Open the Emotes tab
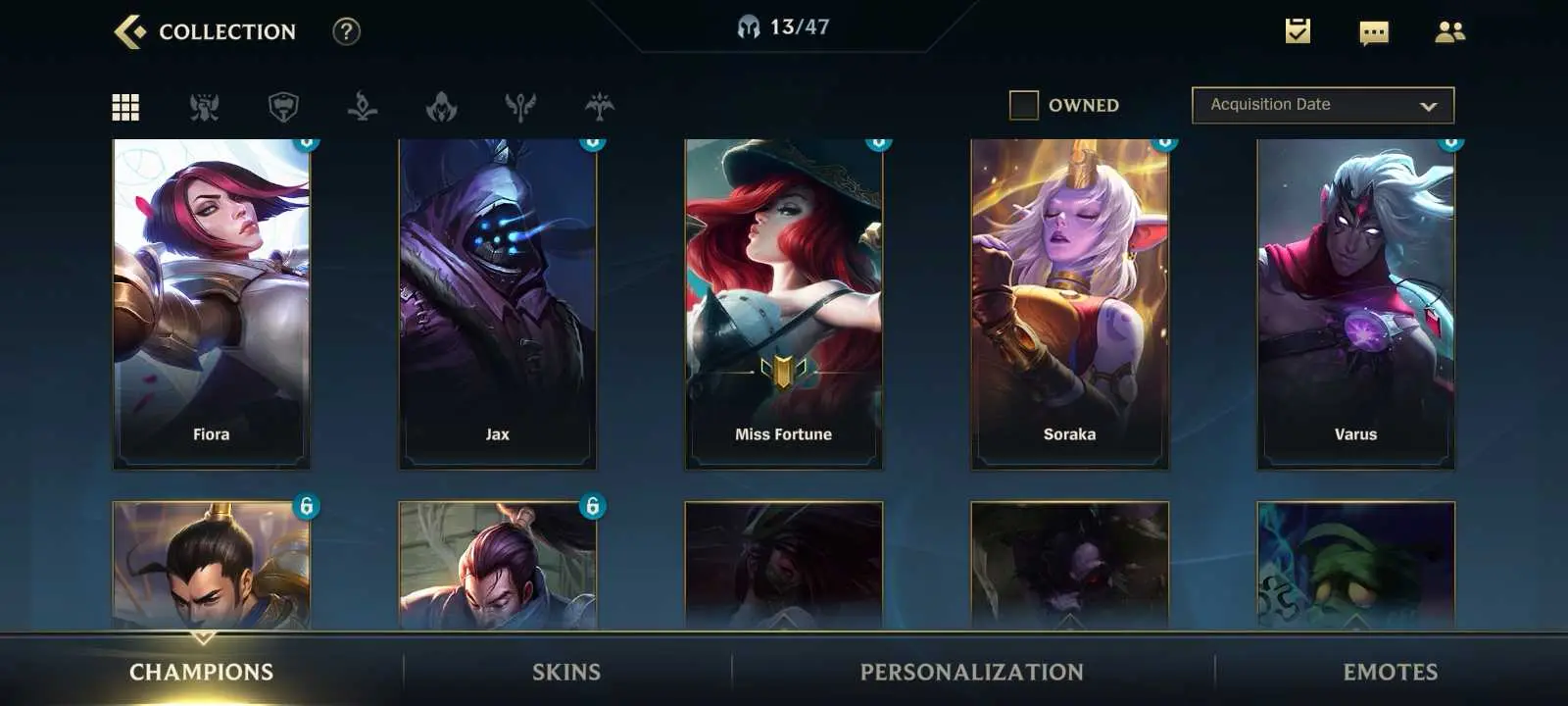Viewport: 1568px width, 706px height. (1391, 672)
